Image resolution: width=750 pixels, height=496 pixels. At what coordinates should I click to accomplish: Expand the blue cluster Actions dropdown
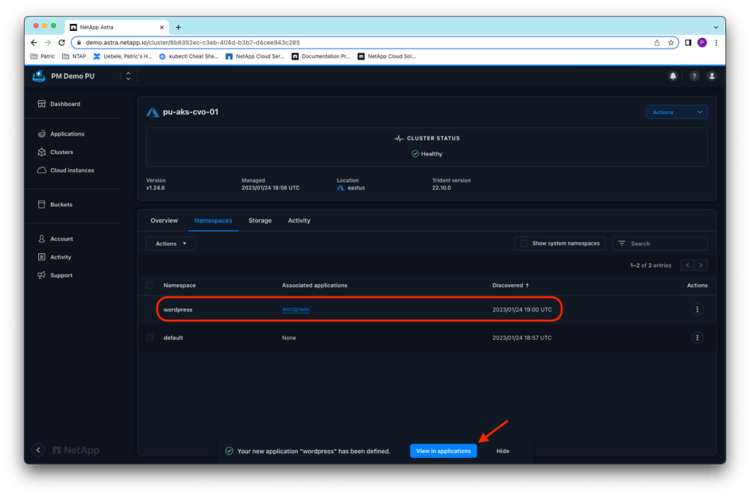(677, 113)
